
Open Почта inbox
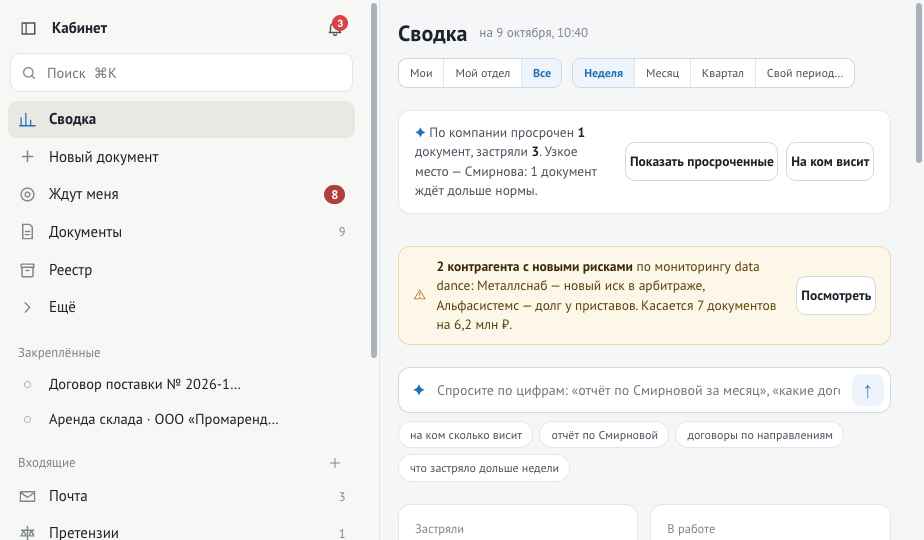182,496
